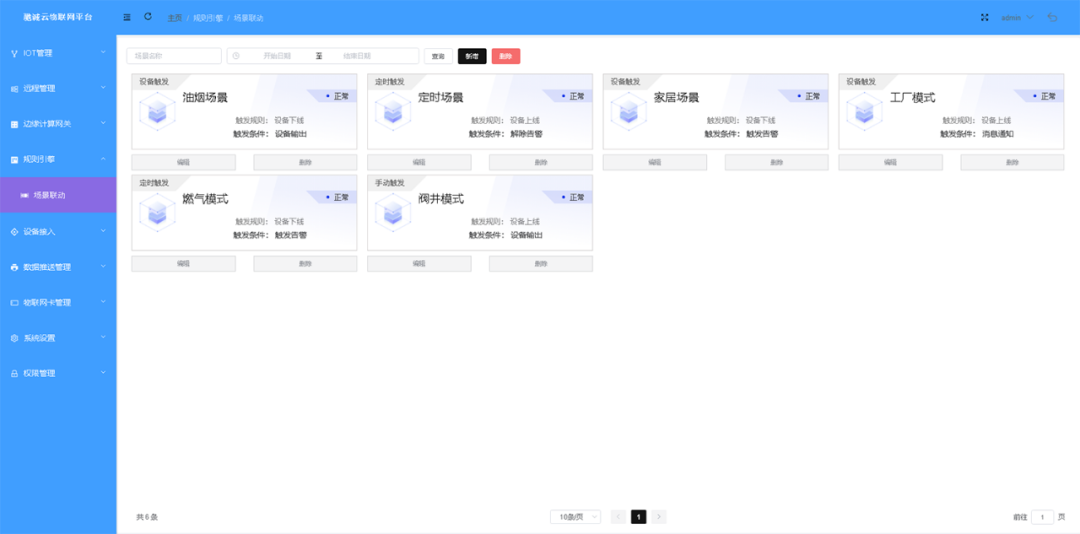Toggle fullscreen with the expand icon
The image size is (1080, 534).
(984, 17)
